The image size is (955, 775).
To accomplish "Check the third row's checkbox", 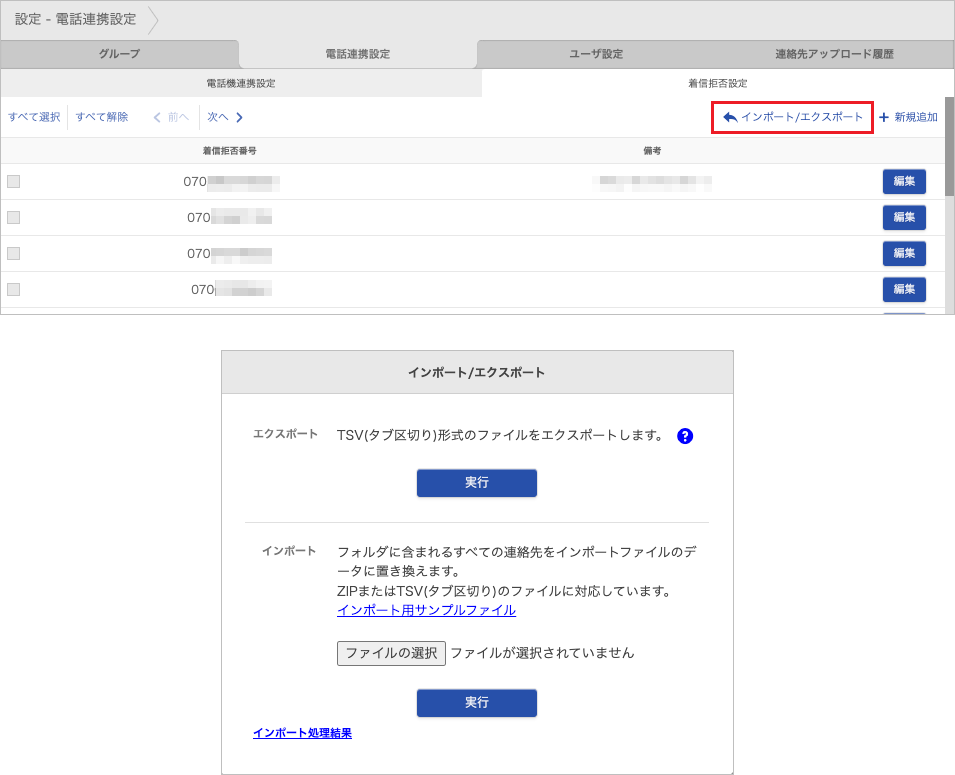I will [x=13, y=253].
